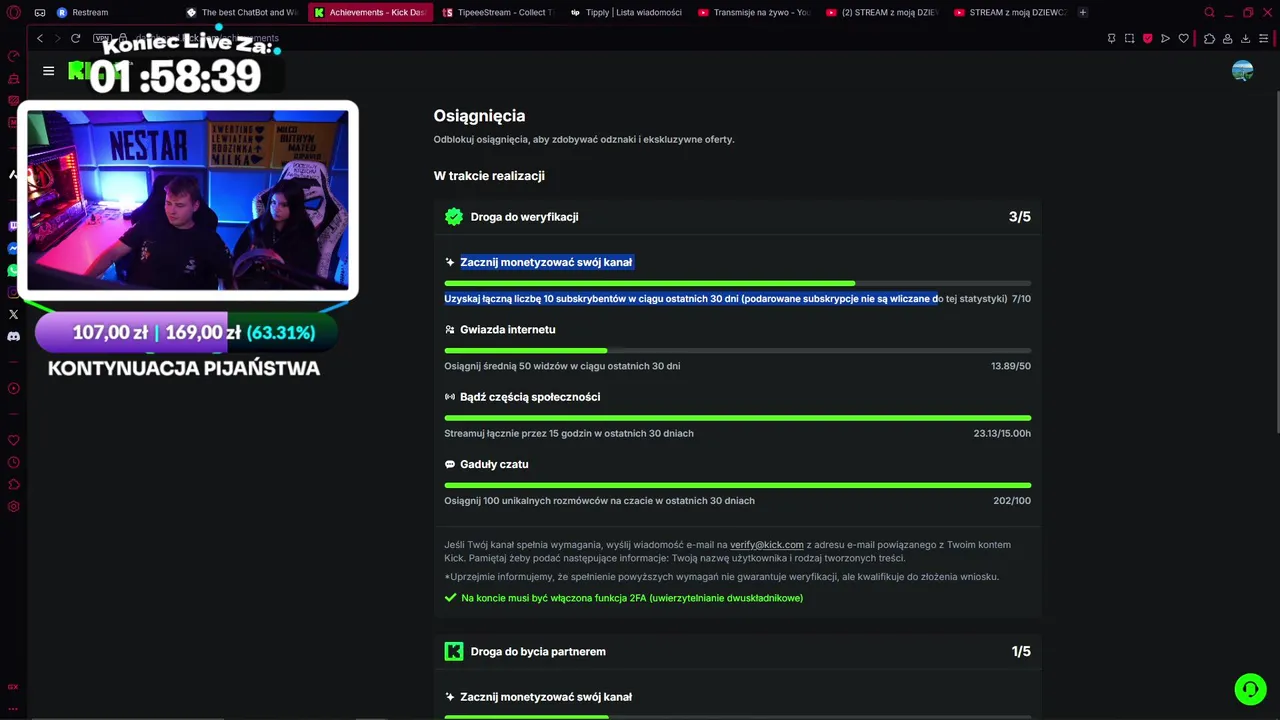The height and width of the screenshot is (720, 1280).
Task: Open the Kick dashboard hamburger menu
Action: coord(48,71)
